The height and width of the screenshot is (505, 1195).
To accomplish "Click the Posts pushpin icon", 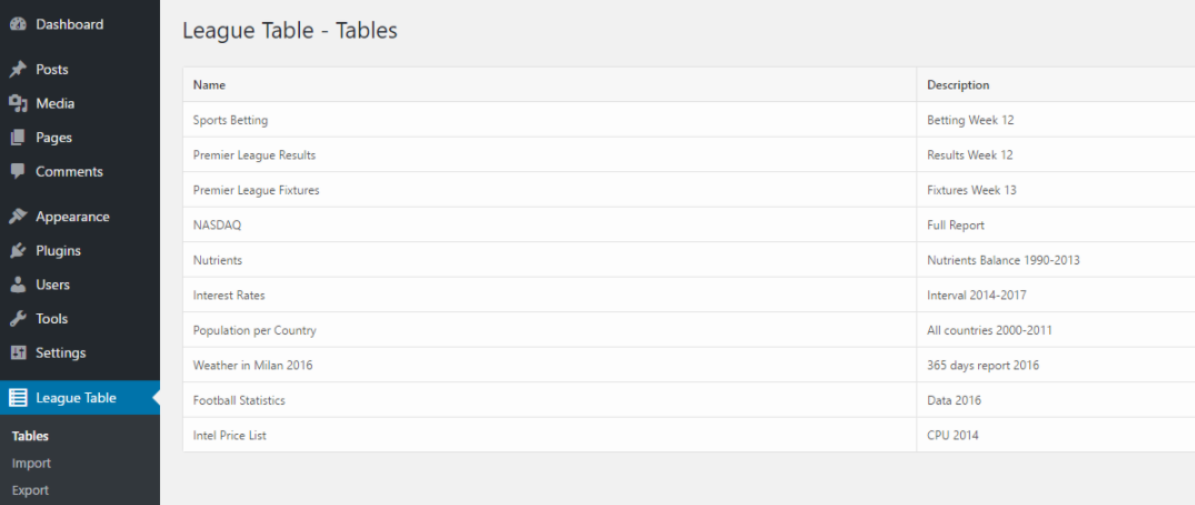I will click(17, 70).
